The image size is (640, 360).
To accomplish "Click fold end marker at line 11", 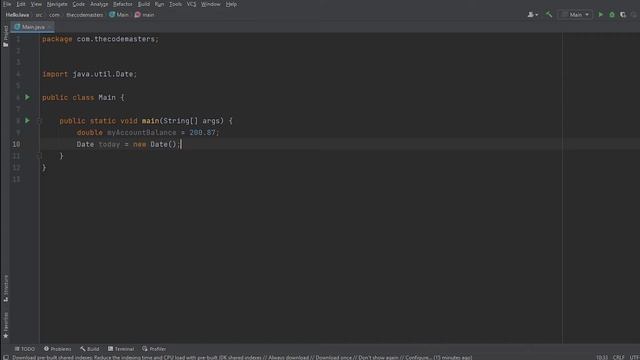I will (40, 156).
